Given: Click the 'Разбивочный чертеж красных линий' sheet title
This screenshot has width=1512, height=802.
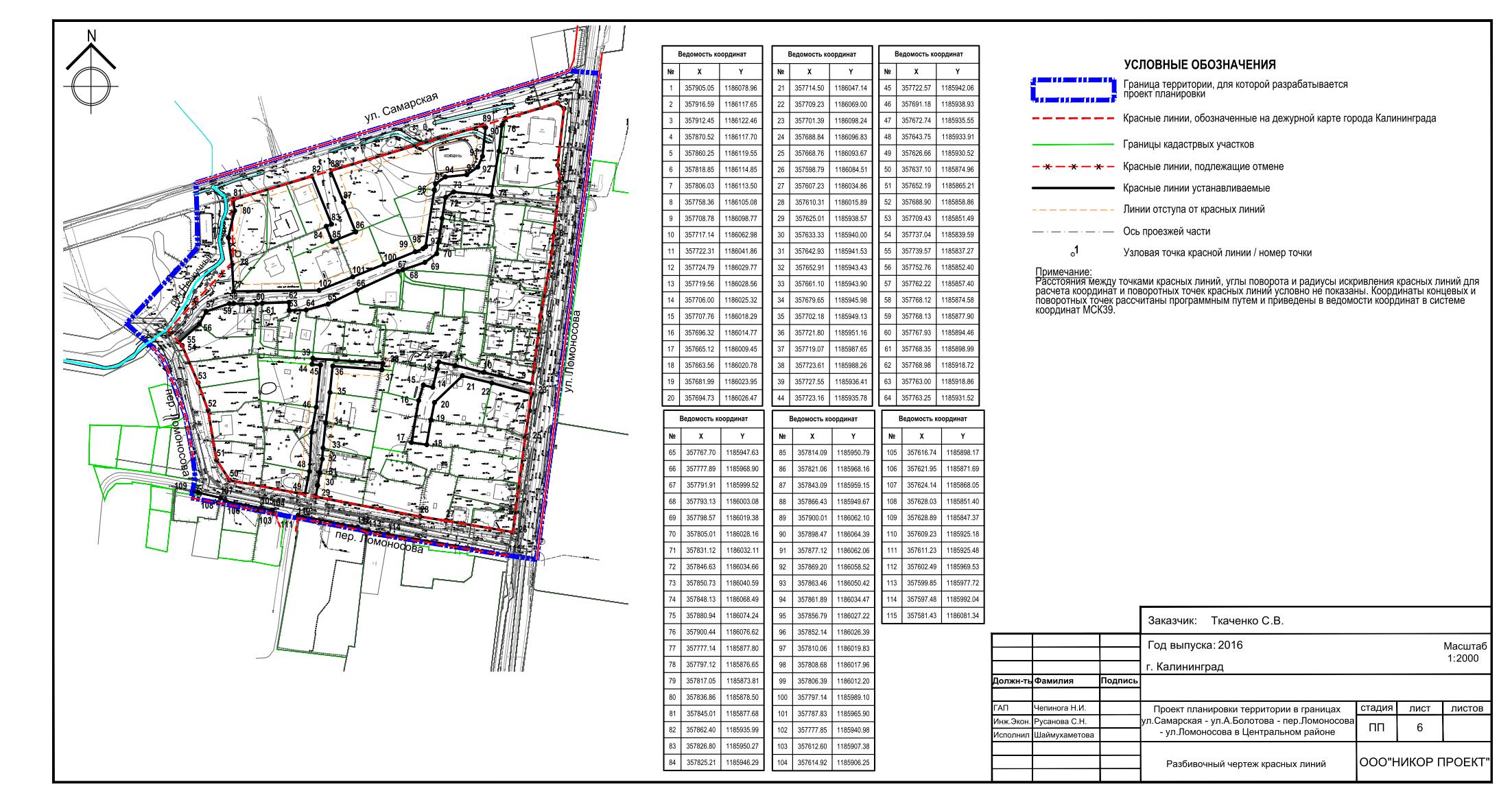Looking at the screenshot, I should (x=1246, y=764).
